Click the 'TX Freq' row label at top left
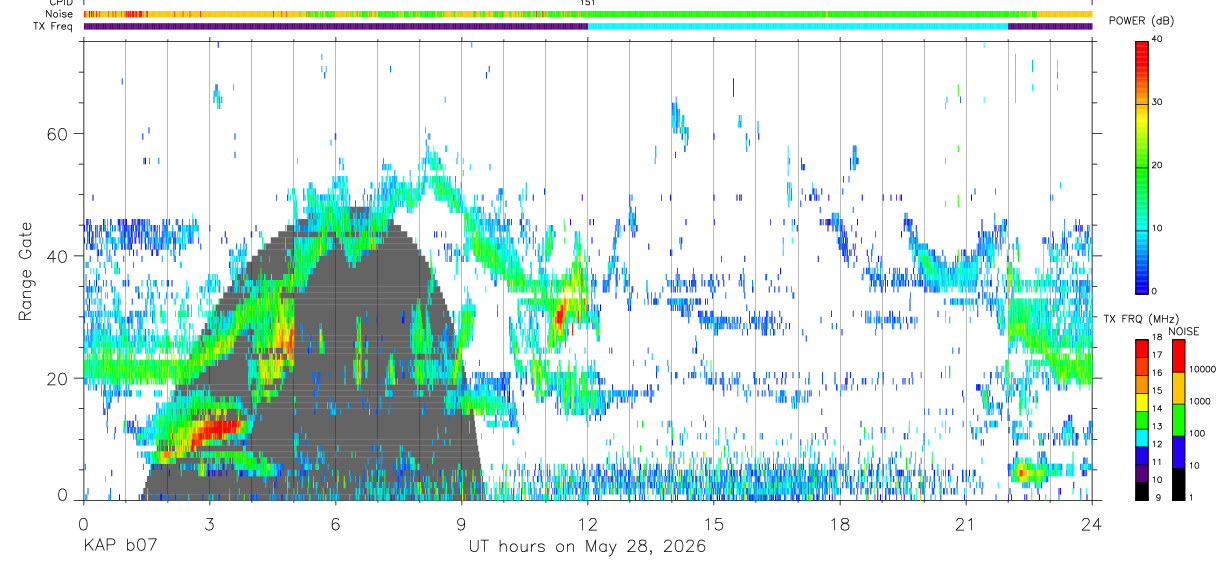 pyautogui.click(x=51, y=26)
